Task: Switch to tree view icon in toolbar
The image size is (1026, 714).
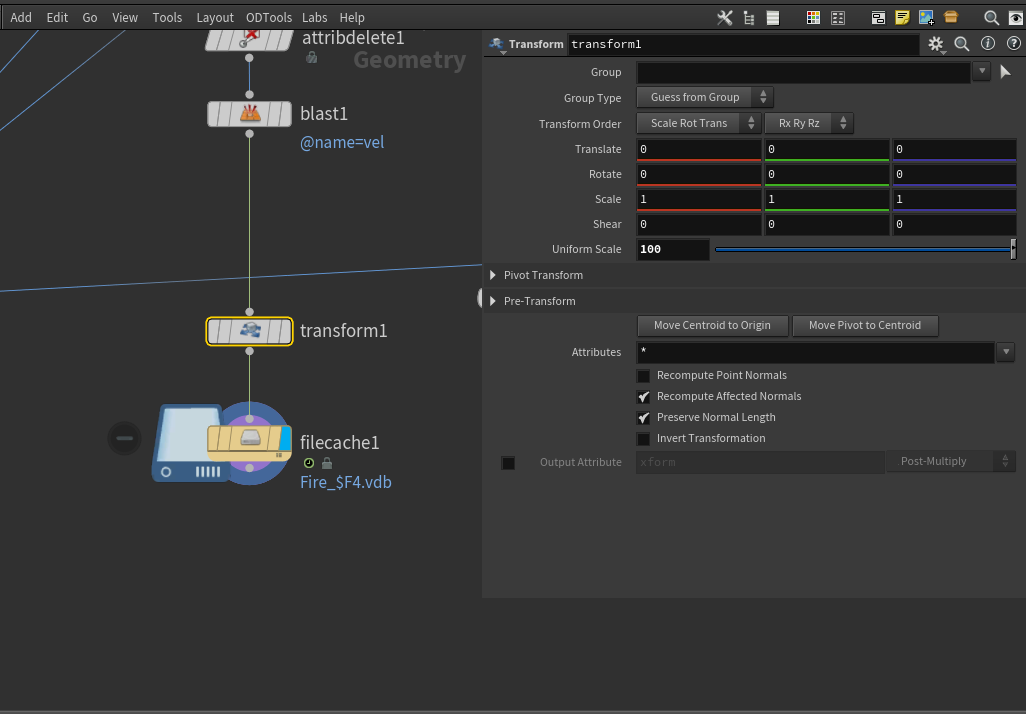Action: tap(749, 18)
